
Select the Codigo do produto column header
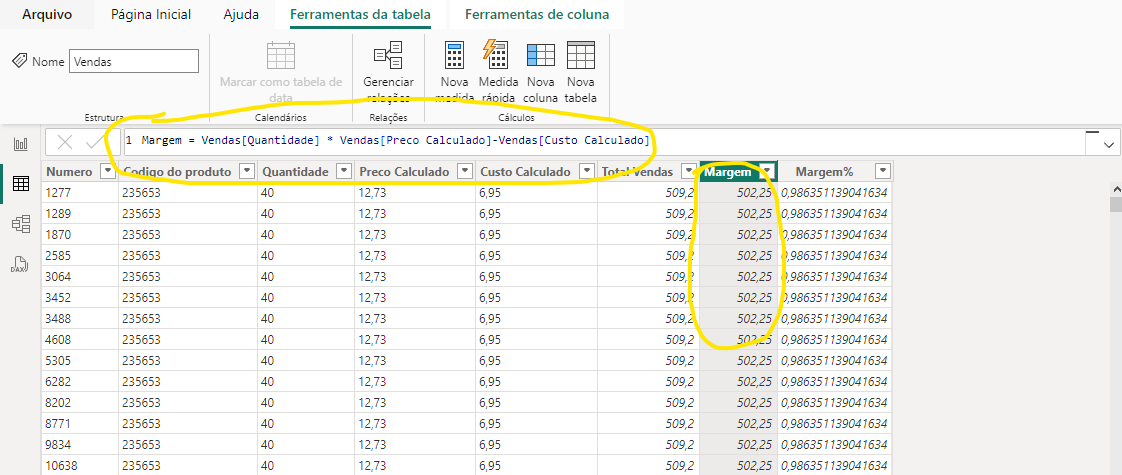pyautogui.click(x=177, y=172)
